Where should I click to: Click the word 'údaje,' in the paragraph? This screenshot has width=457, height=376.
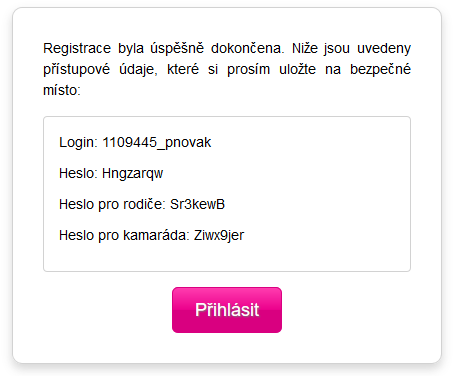[x=138, y=70]
